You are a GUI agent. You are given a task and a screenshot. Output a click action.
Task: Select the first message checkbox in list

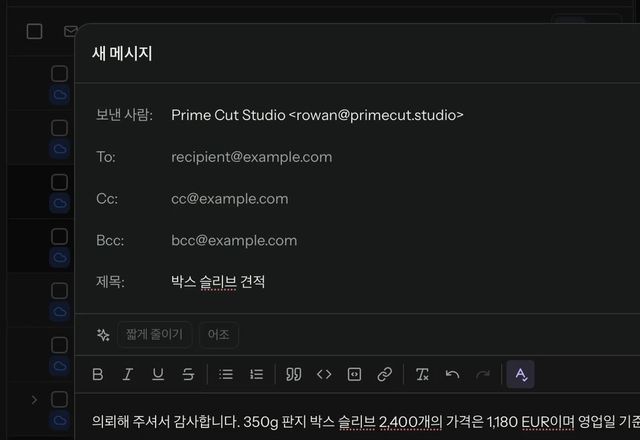point(60,74)
